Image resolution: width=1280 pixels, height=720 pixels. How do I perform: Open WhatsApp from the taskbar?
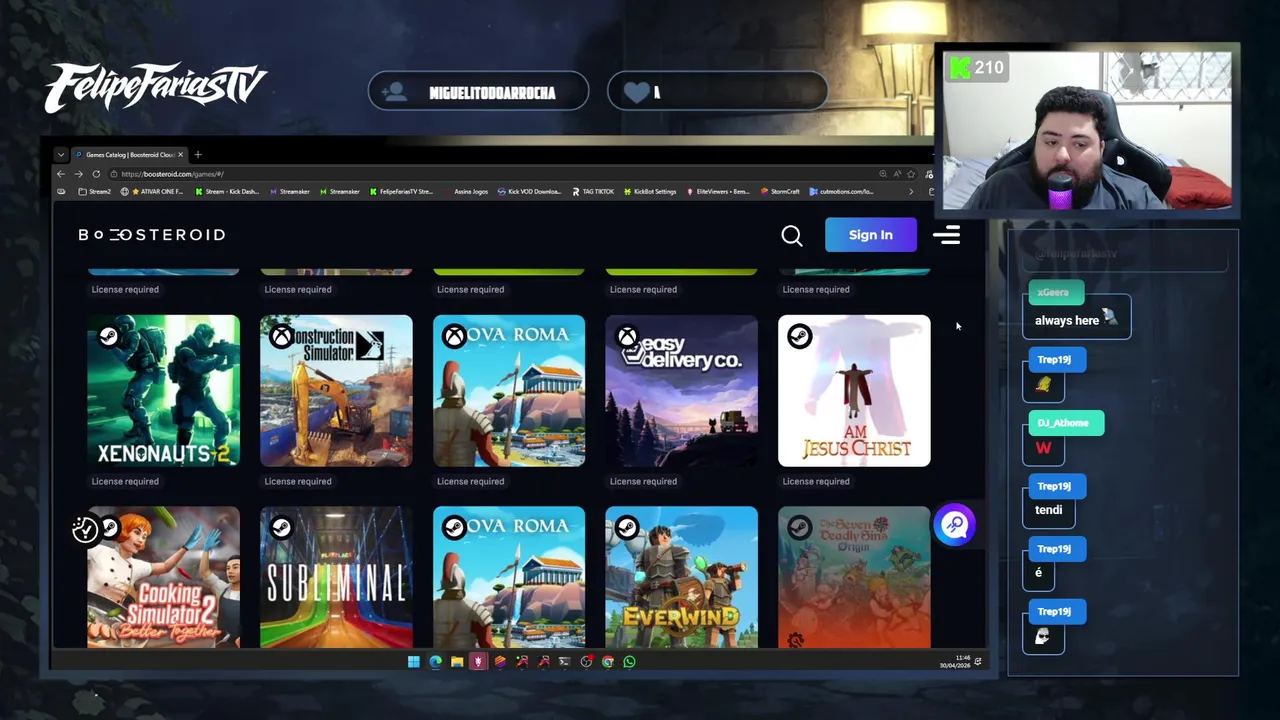[x=629, y=661]
